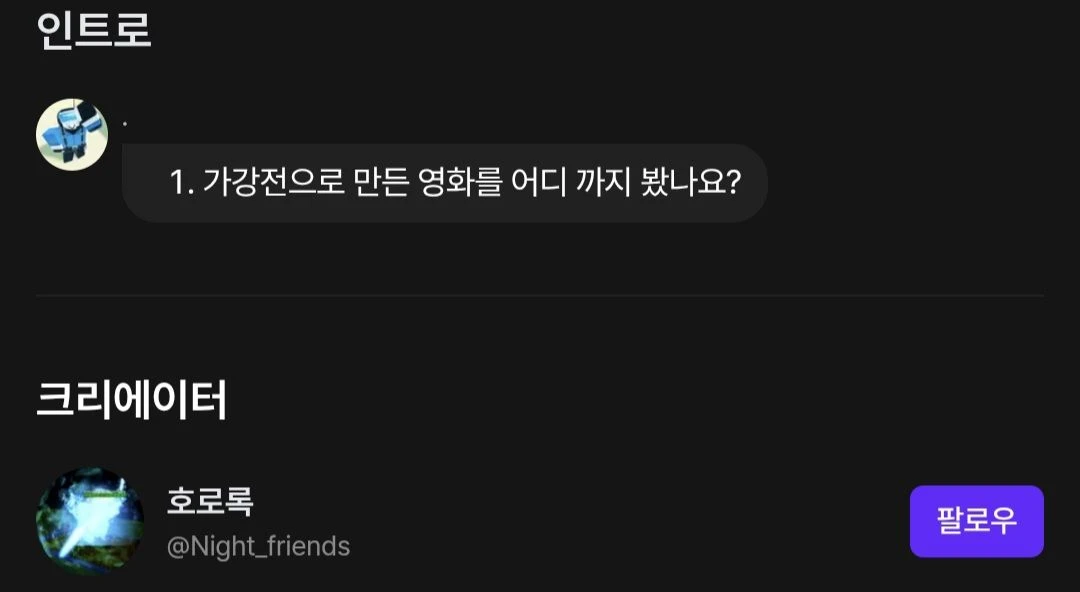1080x592 pixels.
Task: Select the 크리에이터 section heading
Action: (131, 399)
